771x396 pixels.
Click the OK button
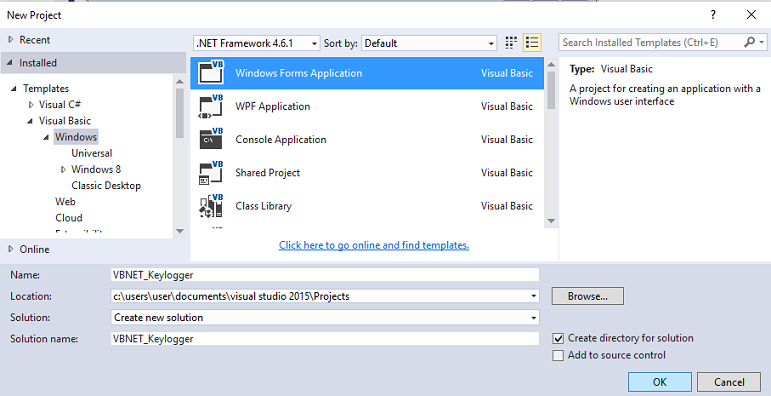[660, 382]
